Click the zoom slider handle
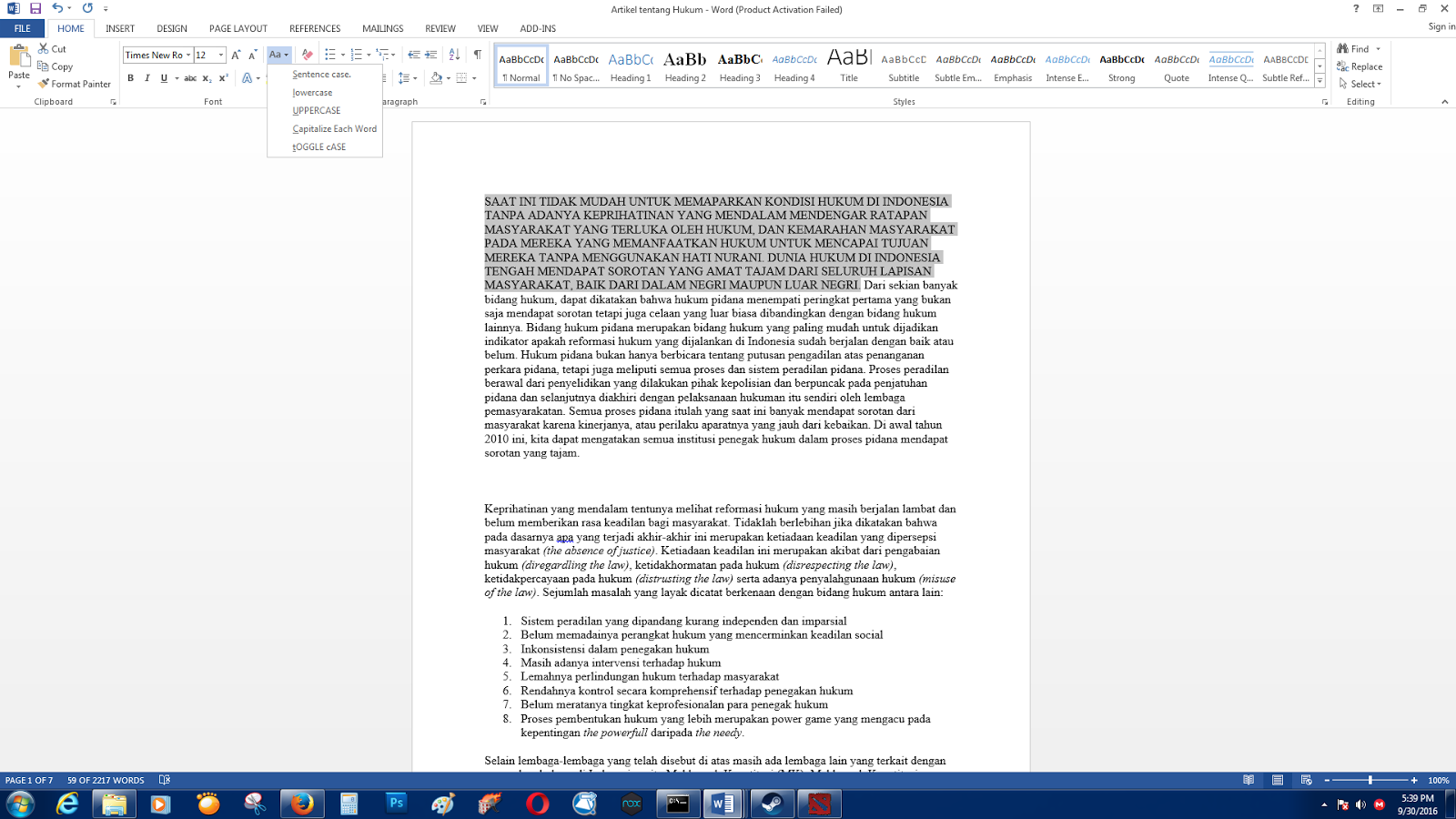1456x819 pixels. 1370,780
